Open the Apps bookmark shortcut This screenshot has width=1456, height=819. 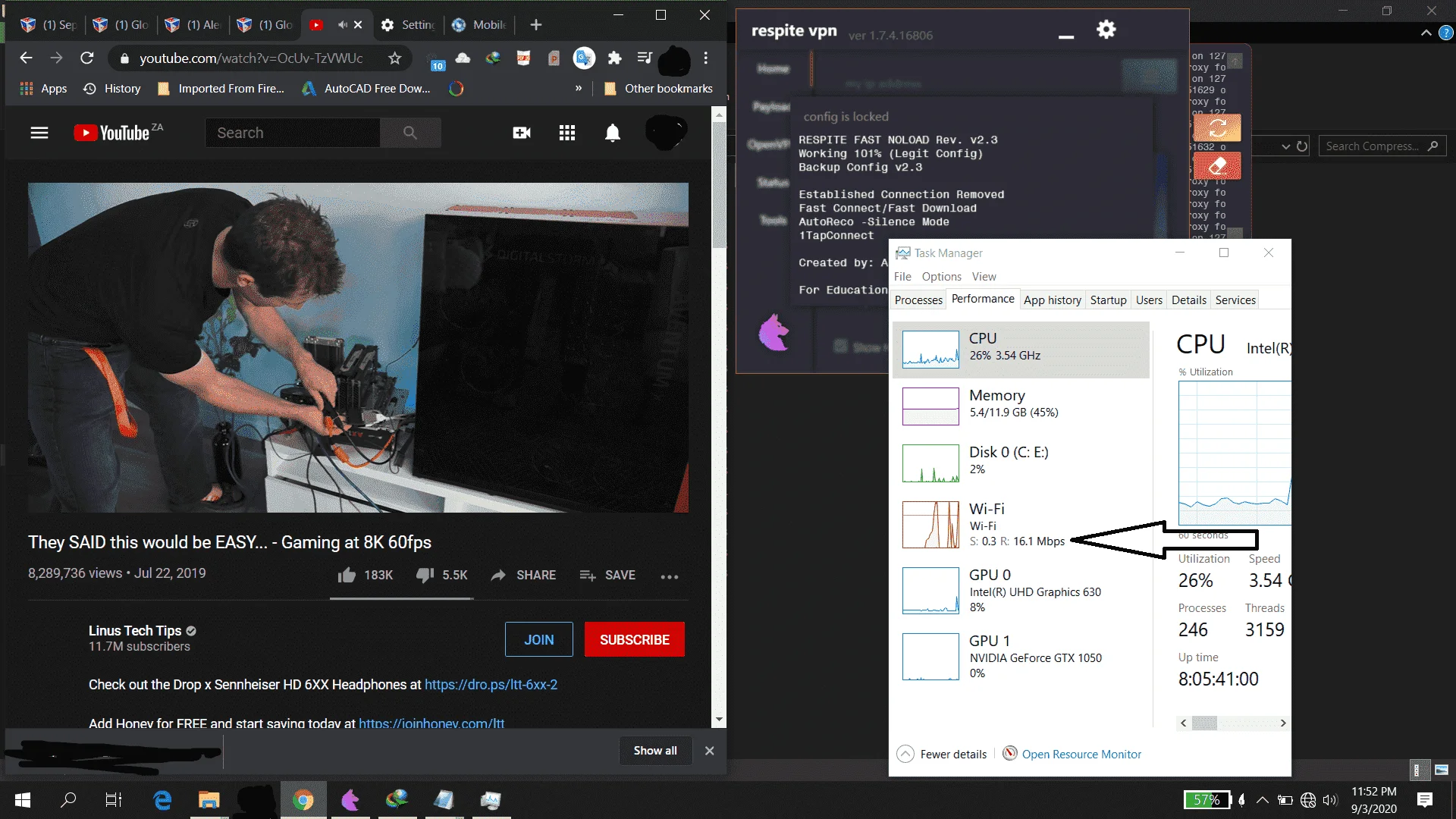point(43,88)
